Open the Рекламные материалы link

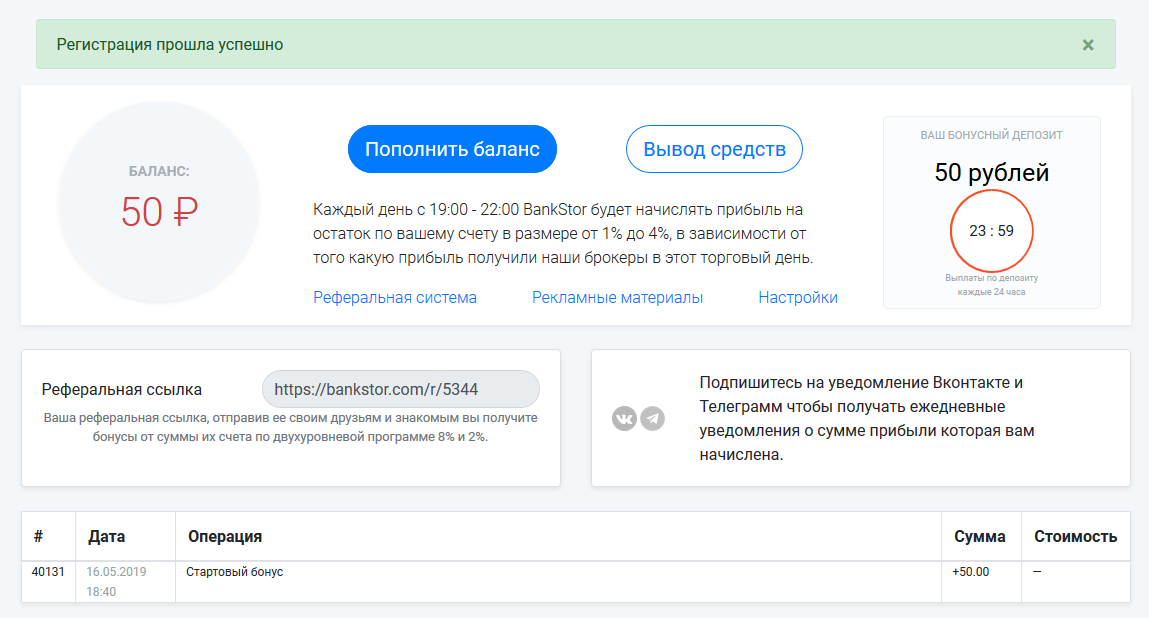point(618,298)
